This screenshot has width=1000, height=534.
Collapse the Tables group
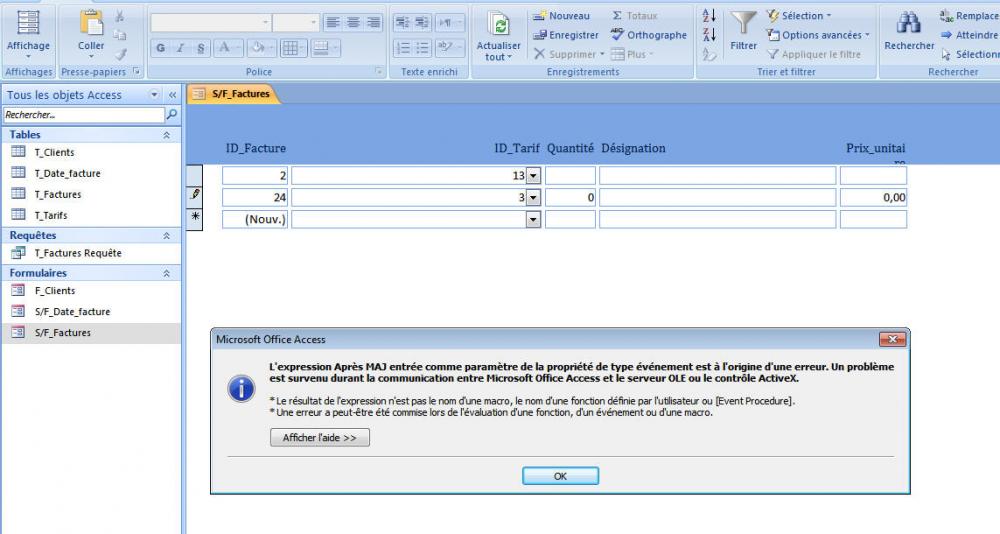pyautogui.click(x=166, y=135)
